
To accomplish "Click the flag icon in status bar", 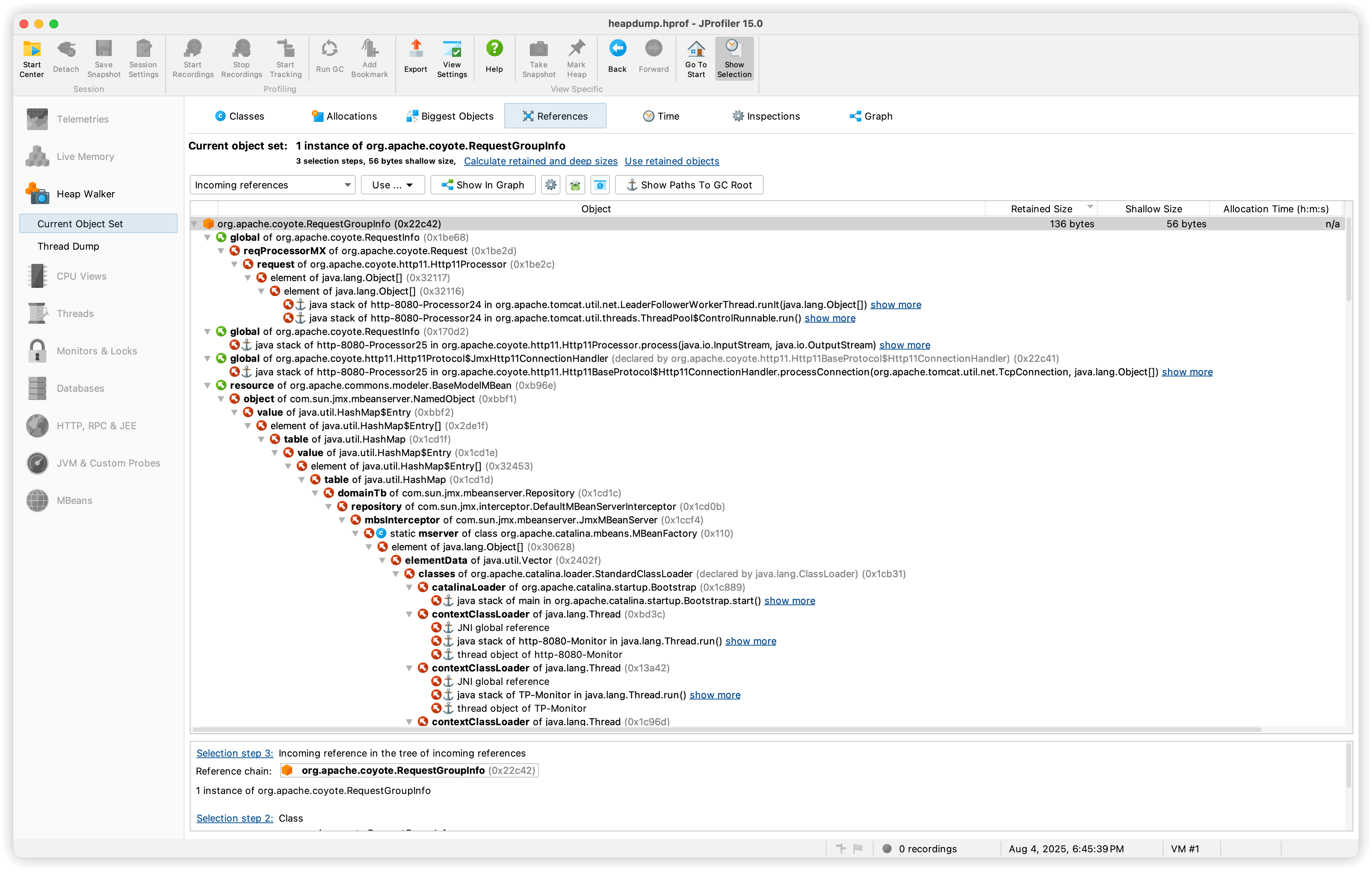I will point(857,849).
